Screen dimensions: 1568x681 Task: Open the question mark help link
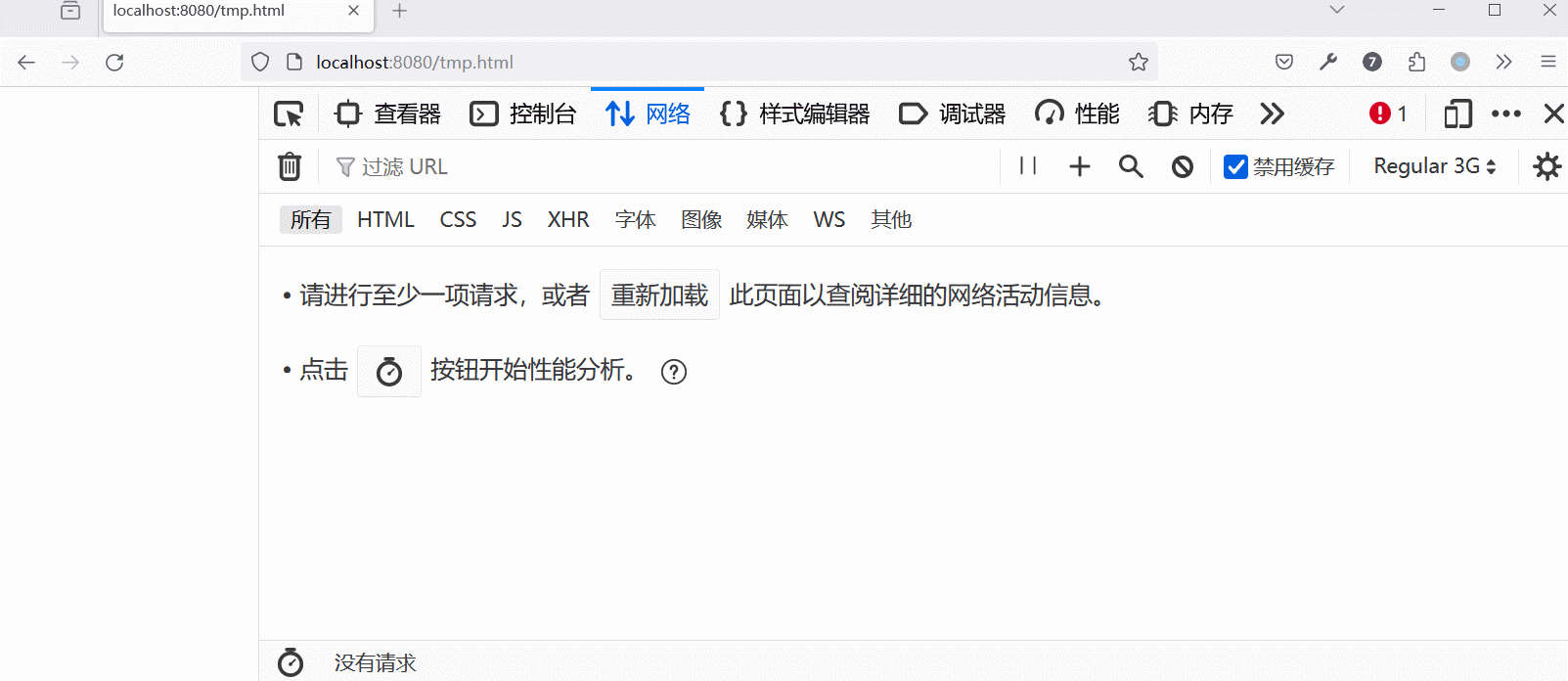pyautogui.click(x=674, y=372)
